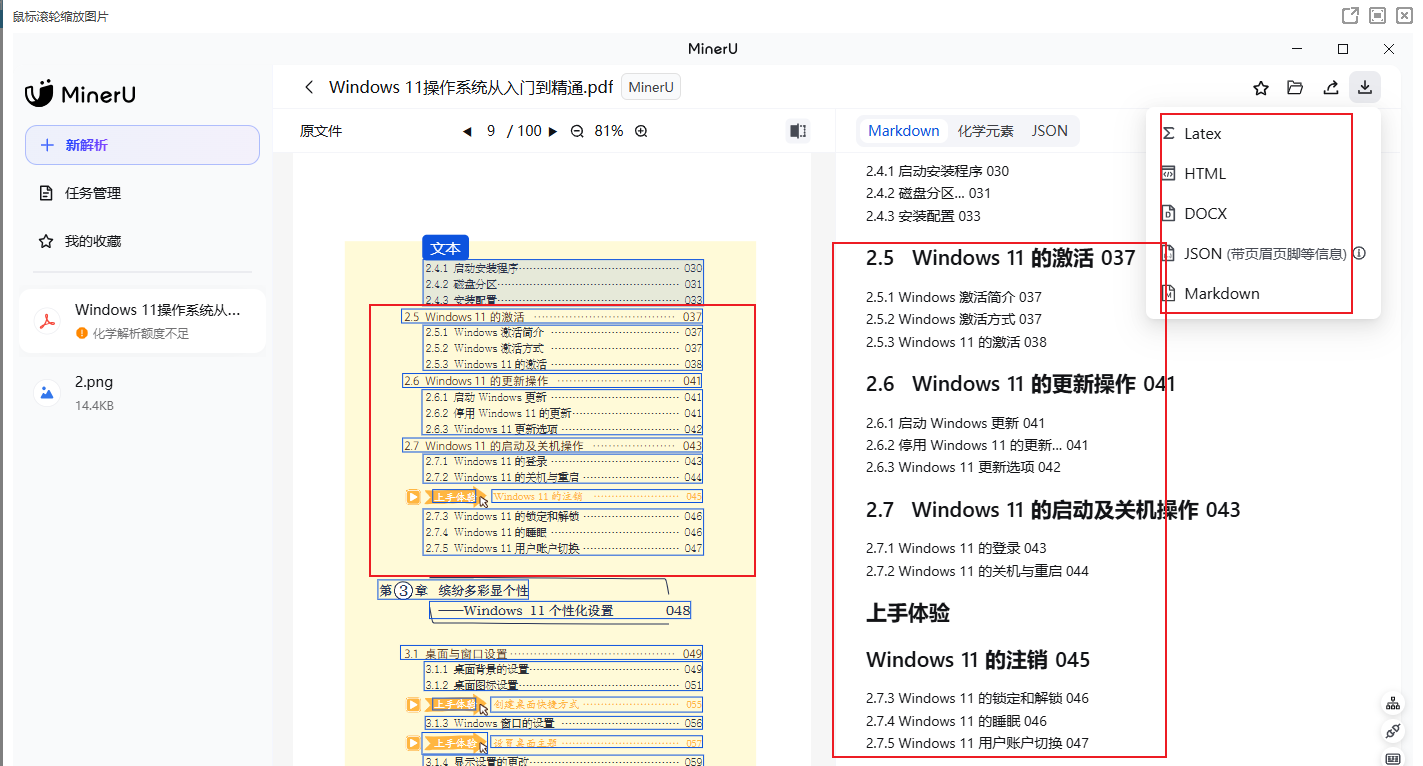Click the line 2.4.1 启动安装程序 030

pos(938,171)
